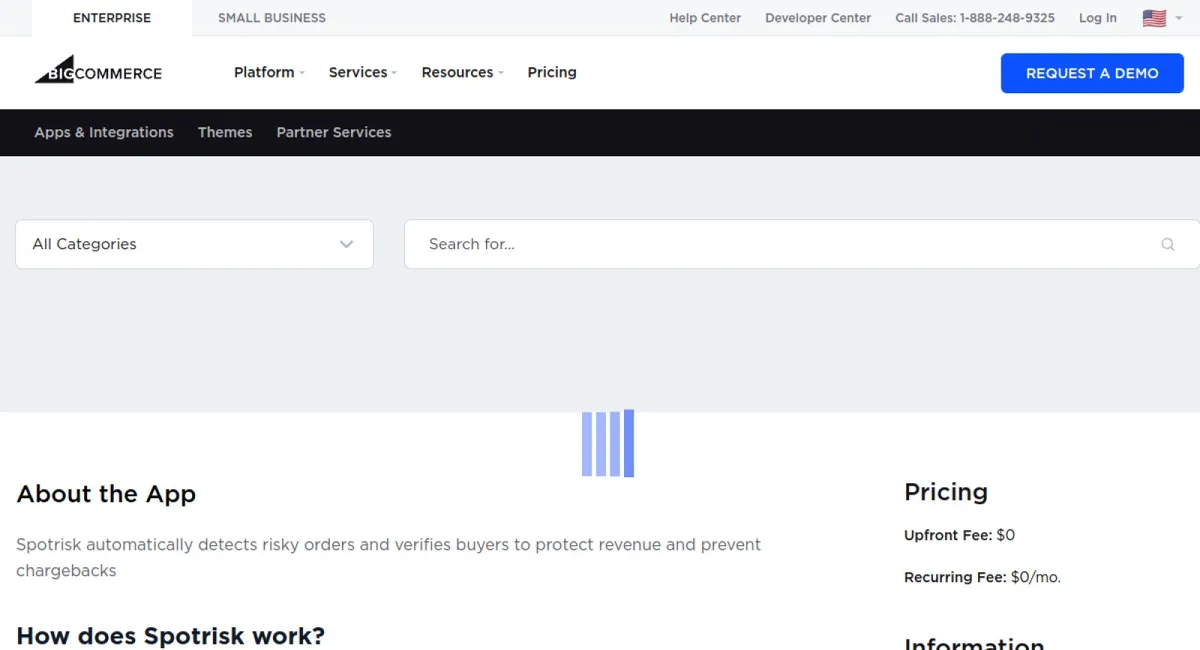Click the Spotrisk description paragraph

tap(389, 558)
